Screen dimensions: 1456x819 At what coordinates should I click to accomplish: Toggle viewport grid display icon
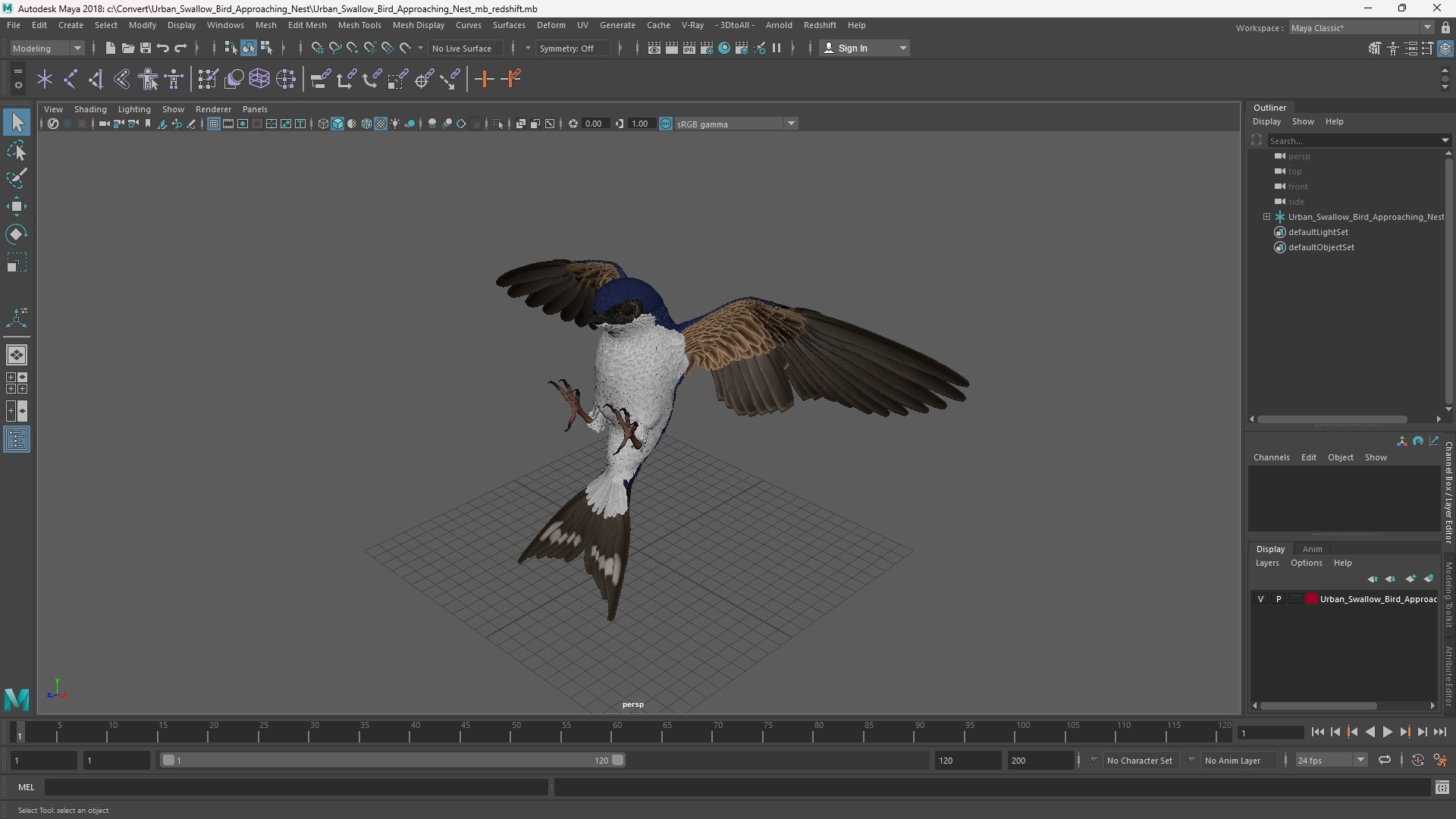coord(214,124)
